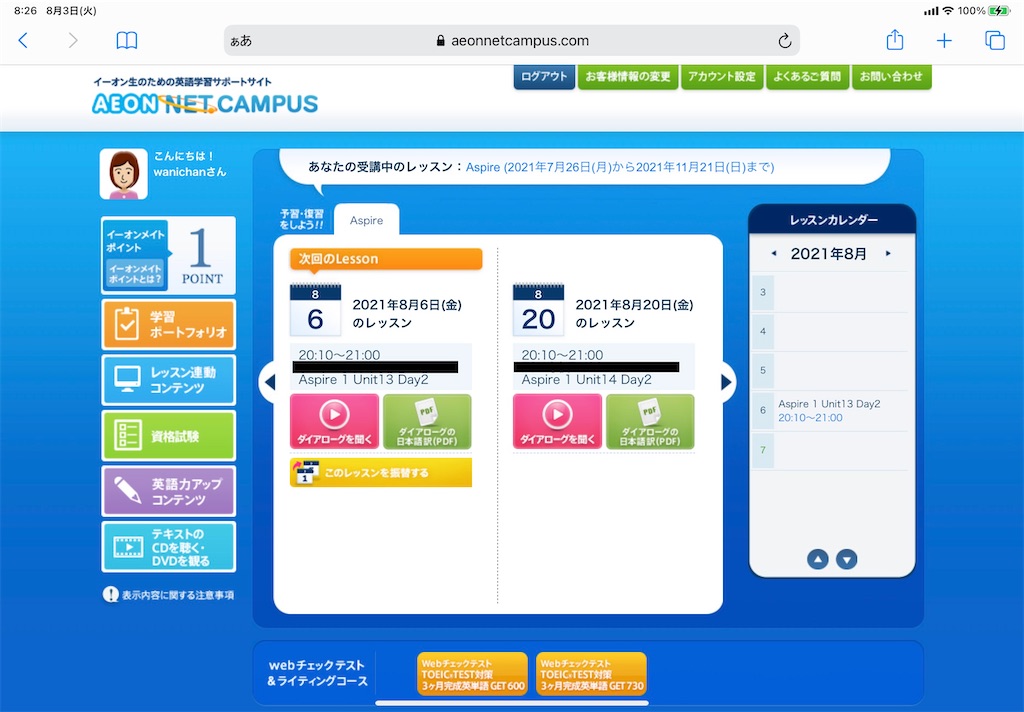Show next lessons with right carousel arrow
Viewport: 1024px width, 712px height.
click(x=726, y=382)
